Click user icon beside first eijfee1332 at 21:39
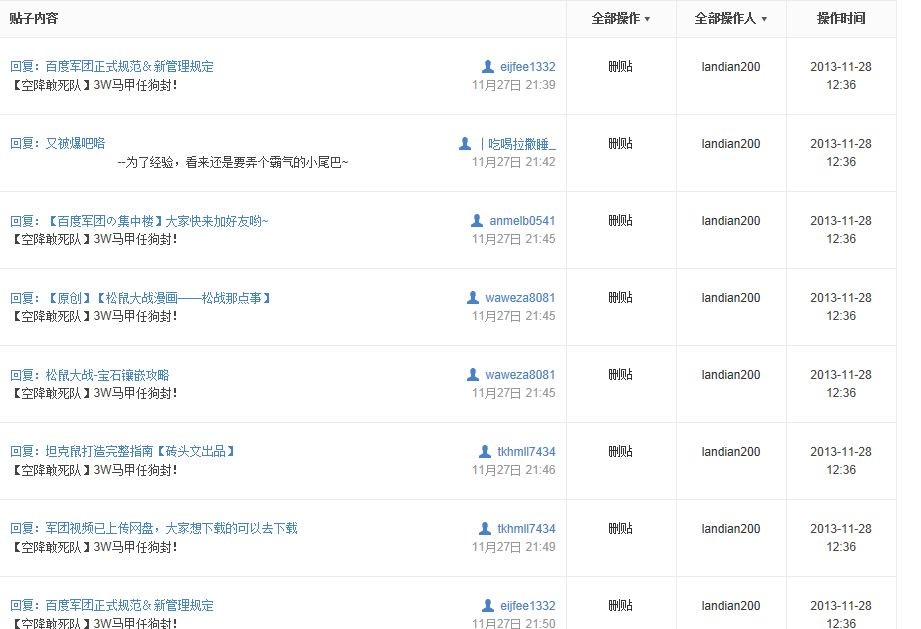The width and height of the screenshot is (921, 629). [x=488, y=66]
